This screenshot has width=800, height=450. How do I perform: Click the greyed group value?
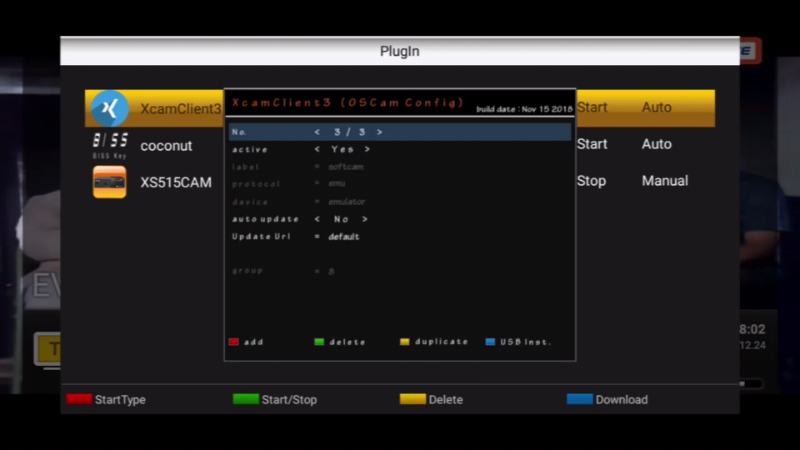click(331, 271)
